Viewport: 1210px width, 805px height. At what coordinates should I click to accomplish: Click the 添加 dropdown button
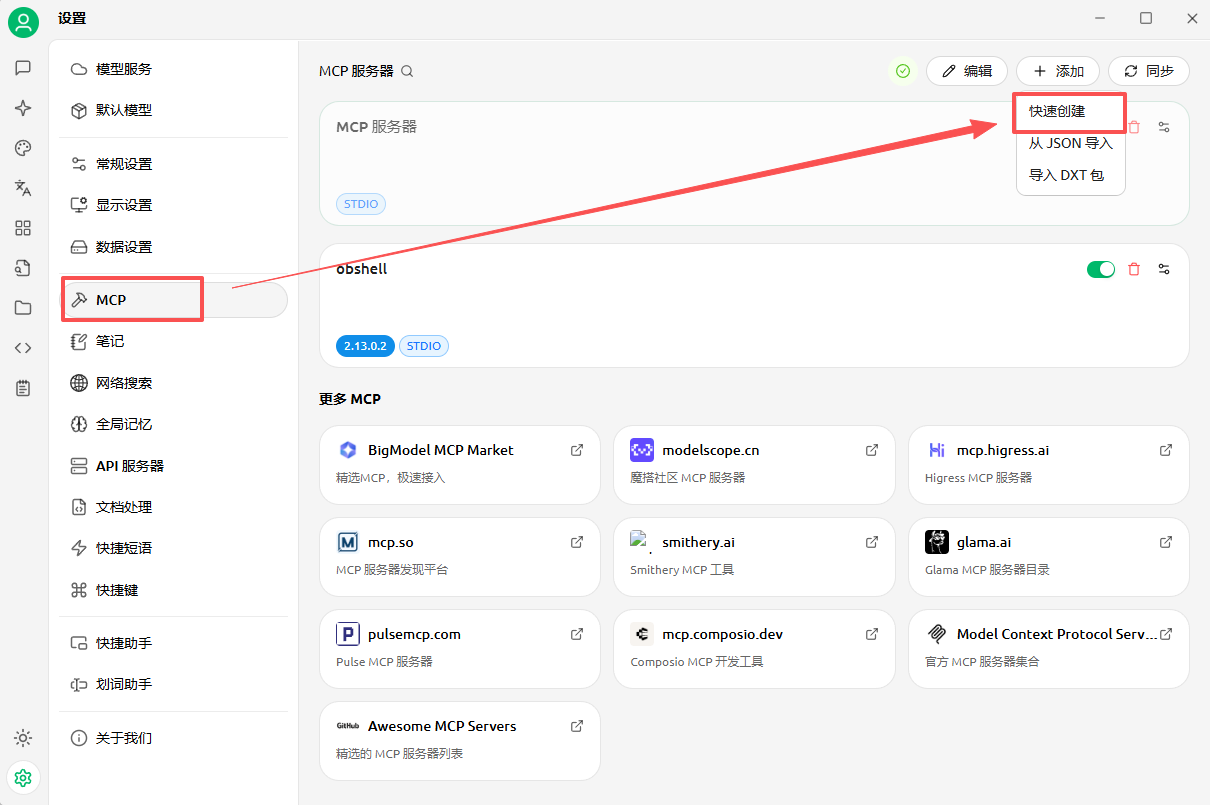[1058, 71]
